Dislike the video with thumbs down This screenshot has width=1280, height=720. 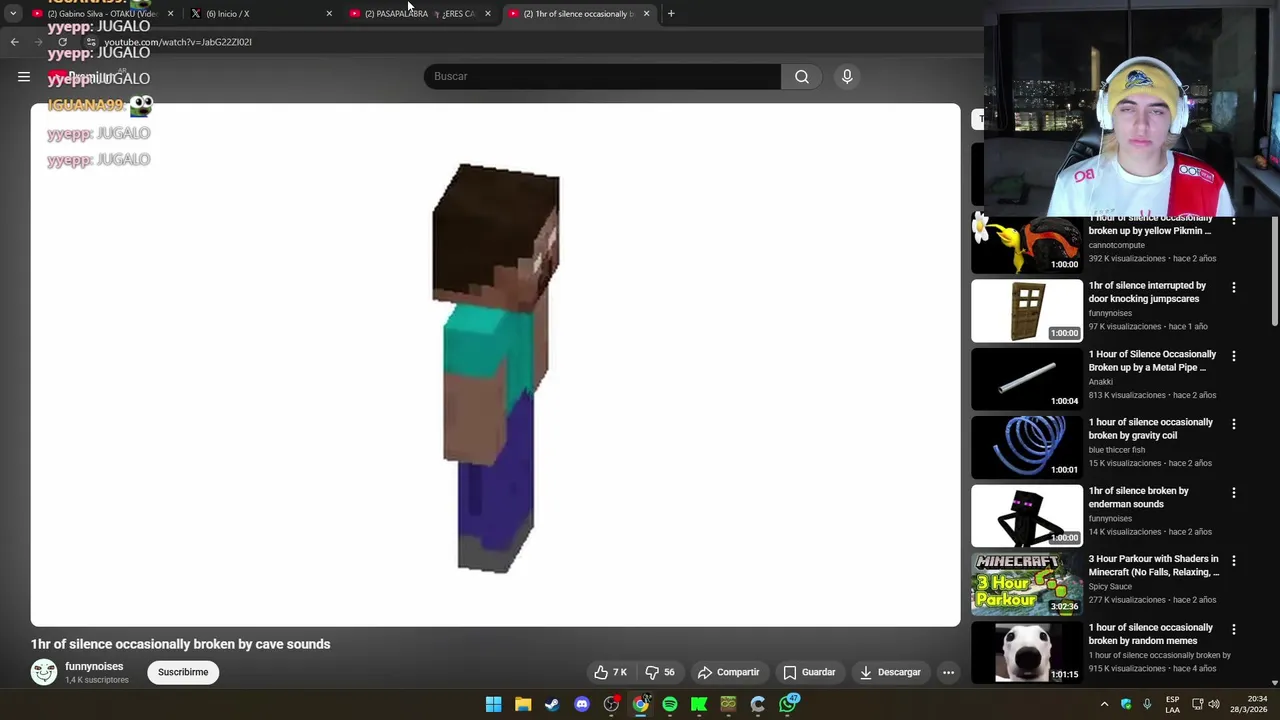(x=661, y=672)
